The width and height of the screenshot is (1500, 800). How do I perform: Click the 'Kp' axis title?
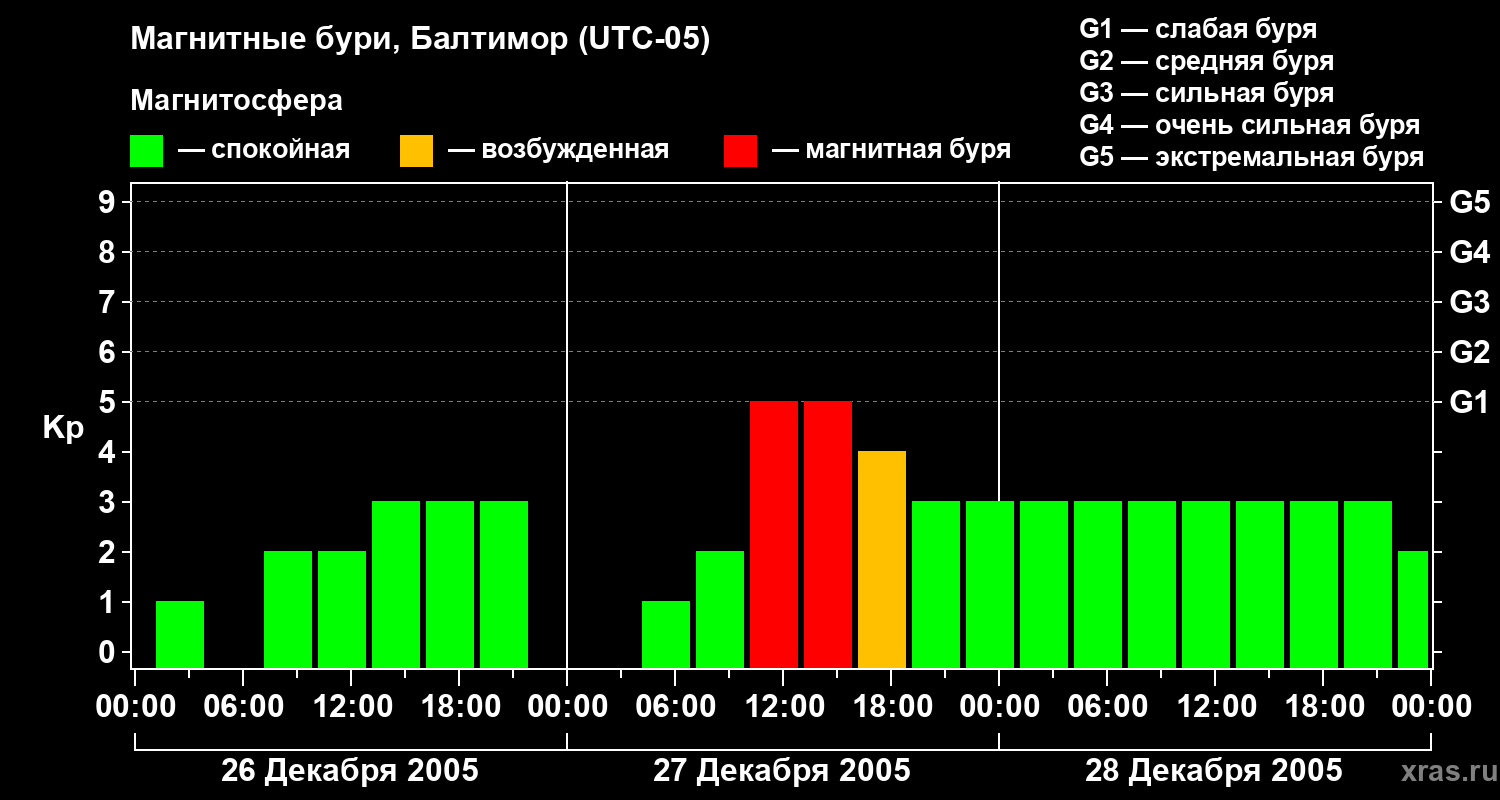(x=63, y=428)
